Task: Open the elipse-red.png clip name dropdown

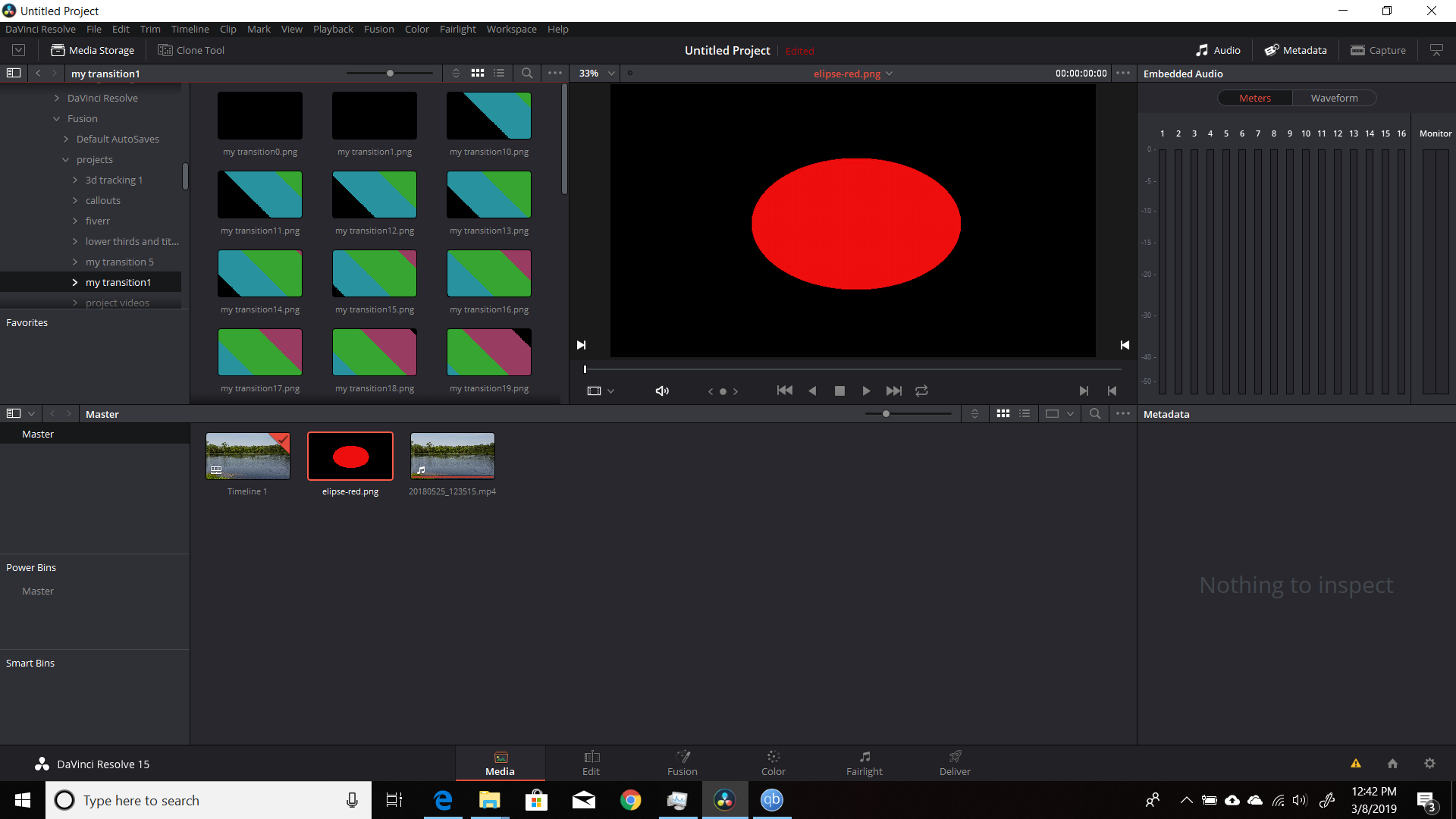Action: 853,74
